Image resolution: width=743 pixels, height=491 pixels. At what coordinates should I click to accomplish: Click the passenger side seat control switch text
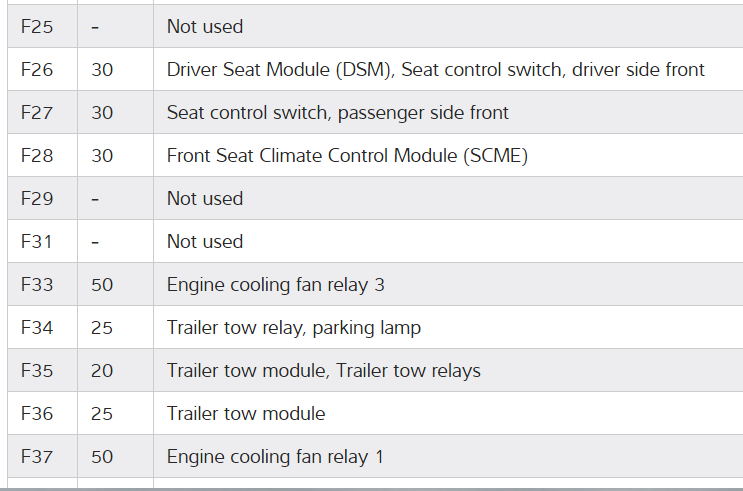tap(337, 113)
